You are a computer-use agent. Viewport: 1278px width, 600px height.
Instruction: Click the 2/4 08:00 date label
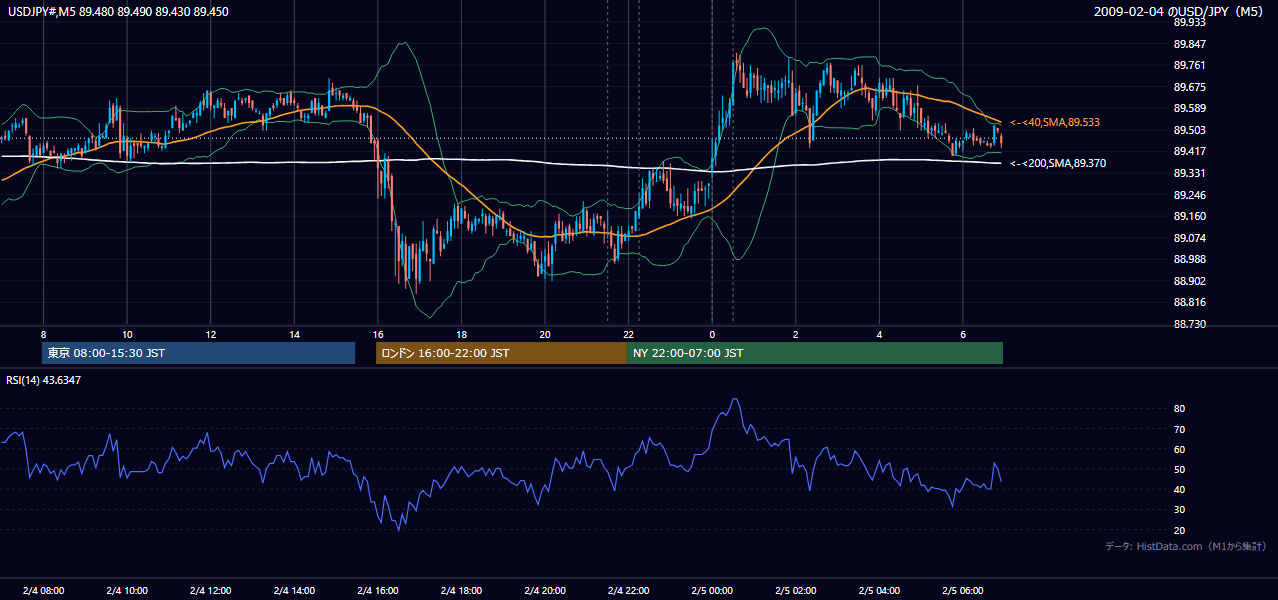[43, 590]
